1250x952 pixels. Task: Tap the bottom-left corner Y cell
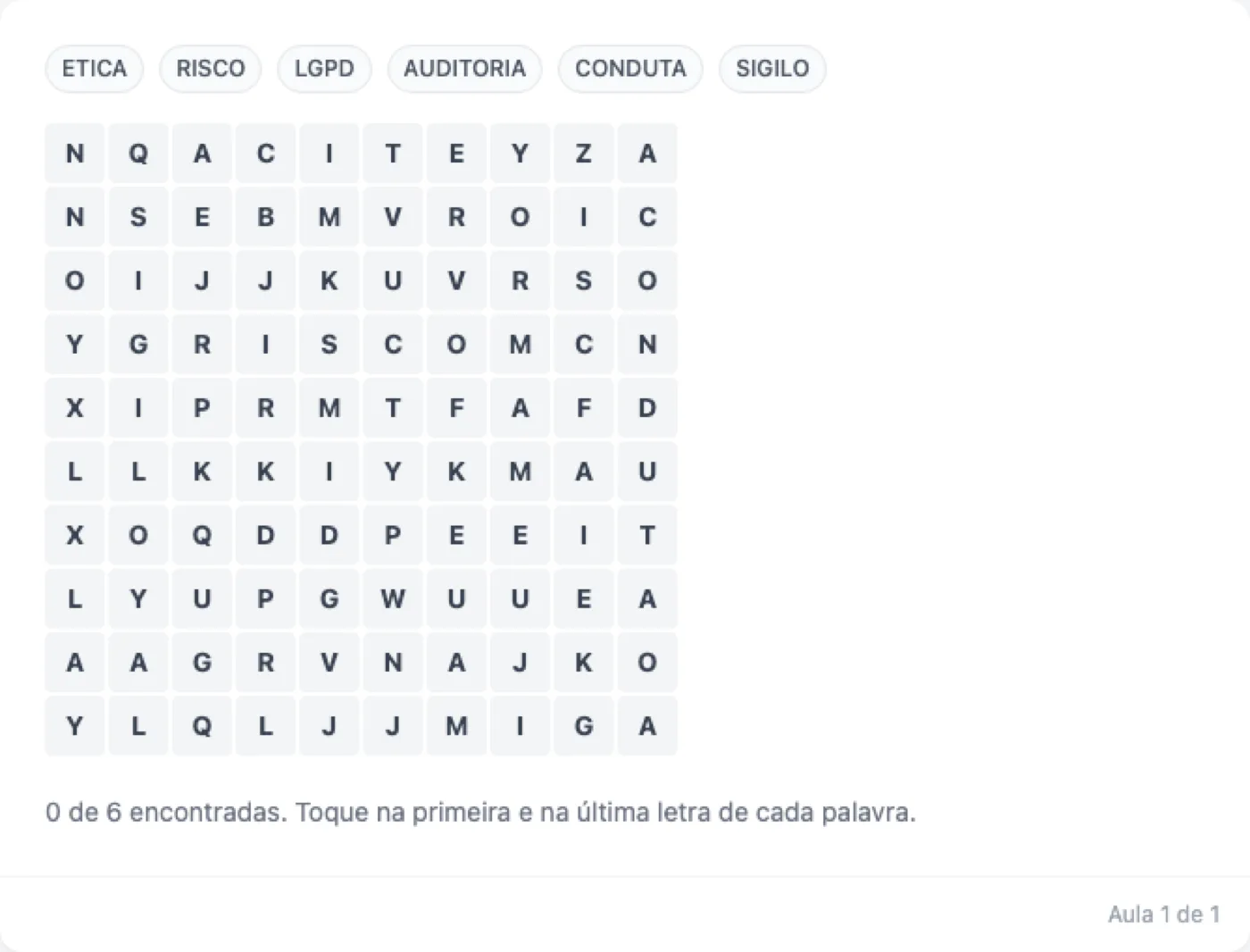pos(75,726)
